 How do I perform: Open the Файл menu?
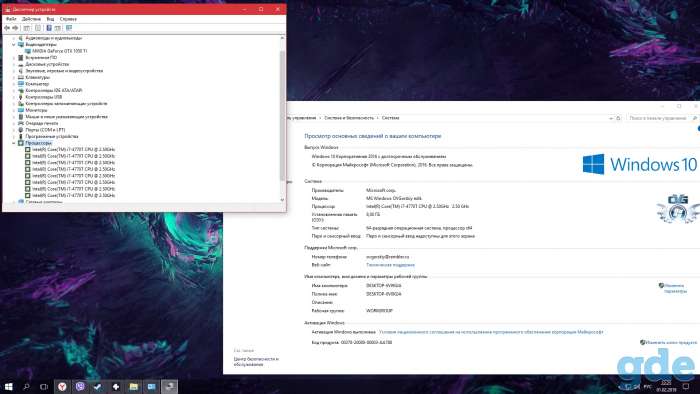point(11,19)
